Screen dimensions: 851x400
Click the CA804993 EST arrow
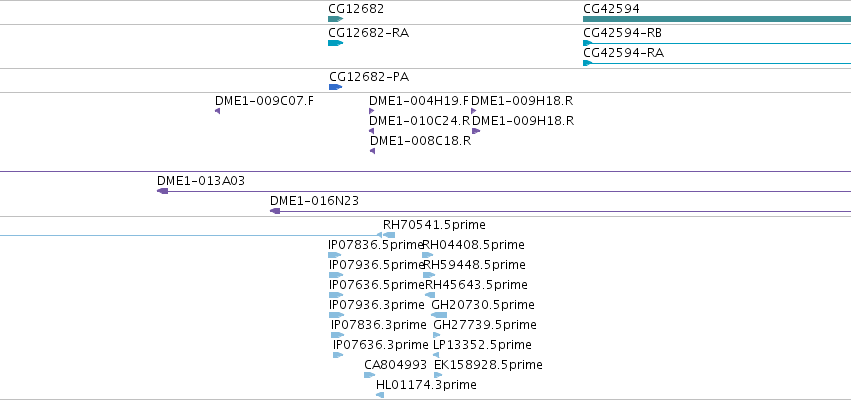point(370,375)
